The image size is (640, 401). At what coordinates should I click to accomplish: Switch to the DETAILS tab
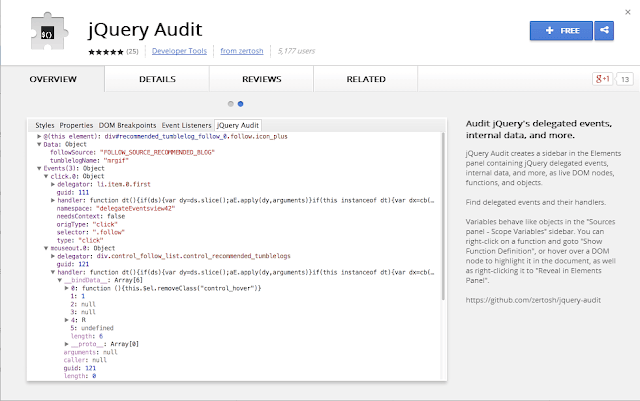(x=157, y=79)
